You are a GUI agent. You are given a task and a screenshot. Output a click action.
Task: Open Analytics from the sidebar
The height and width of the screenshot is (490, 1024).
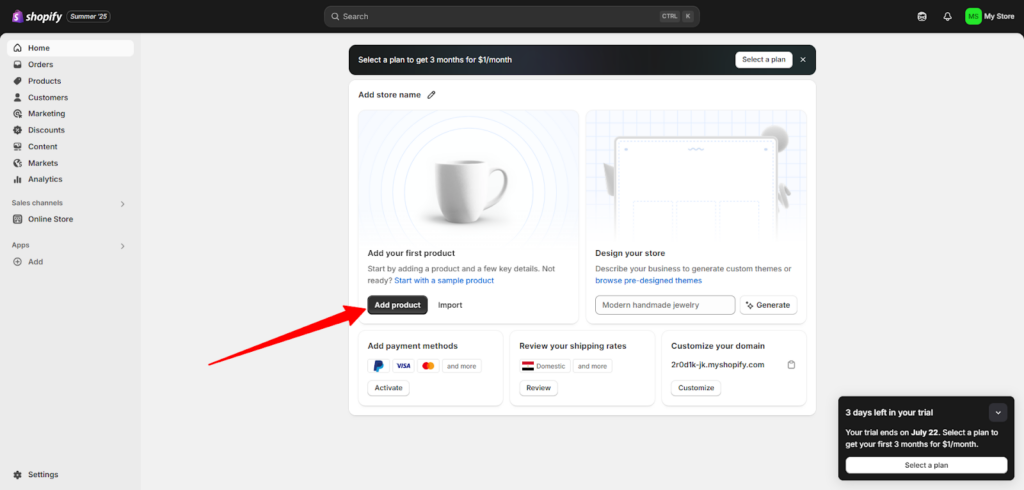click(x=45, y=180)
